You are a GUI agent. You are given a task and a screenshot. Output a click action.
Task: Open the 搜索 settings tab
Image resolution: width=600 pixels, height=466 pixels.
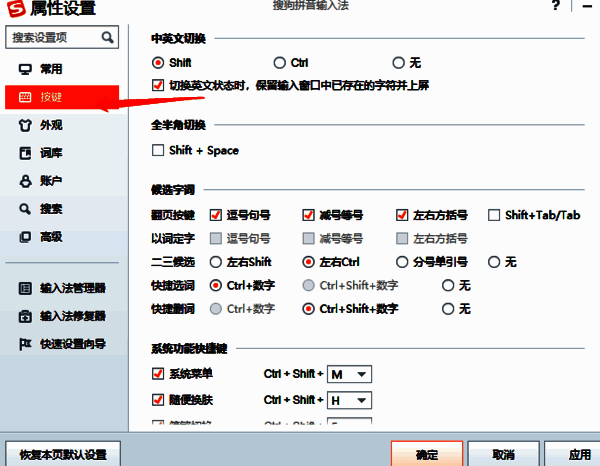(x=62, y=209)
